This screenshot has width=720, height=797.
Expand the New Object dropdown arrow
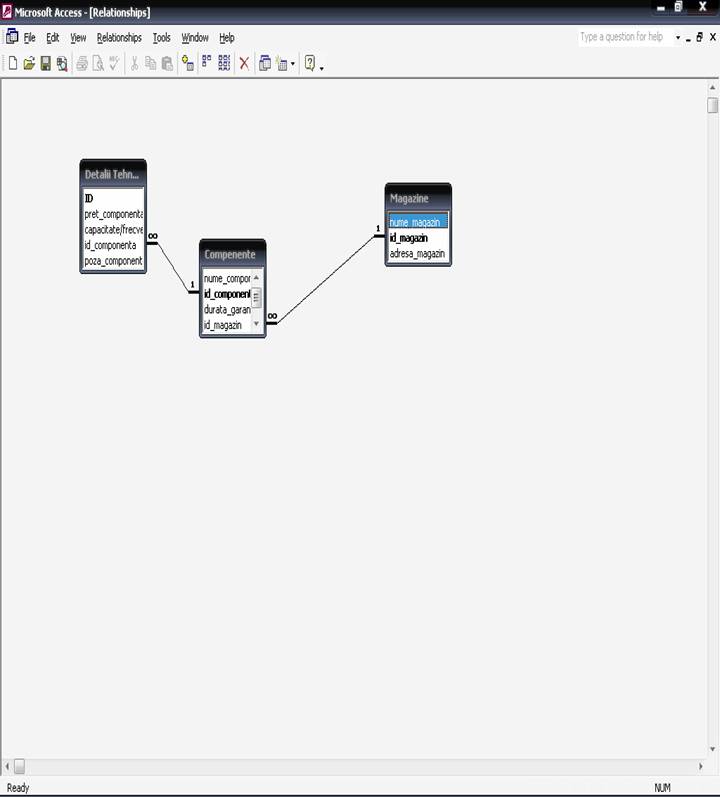tap(293, 64)
